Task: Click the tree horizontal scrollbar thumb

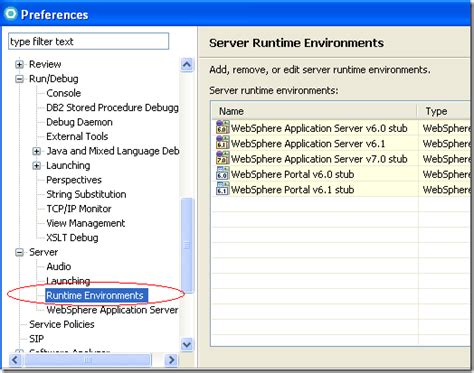Action: [x=87, y=360]
